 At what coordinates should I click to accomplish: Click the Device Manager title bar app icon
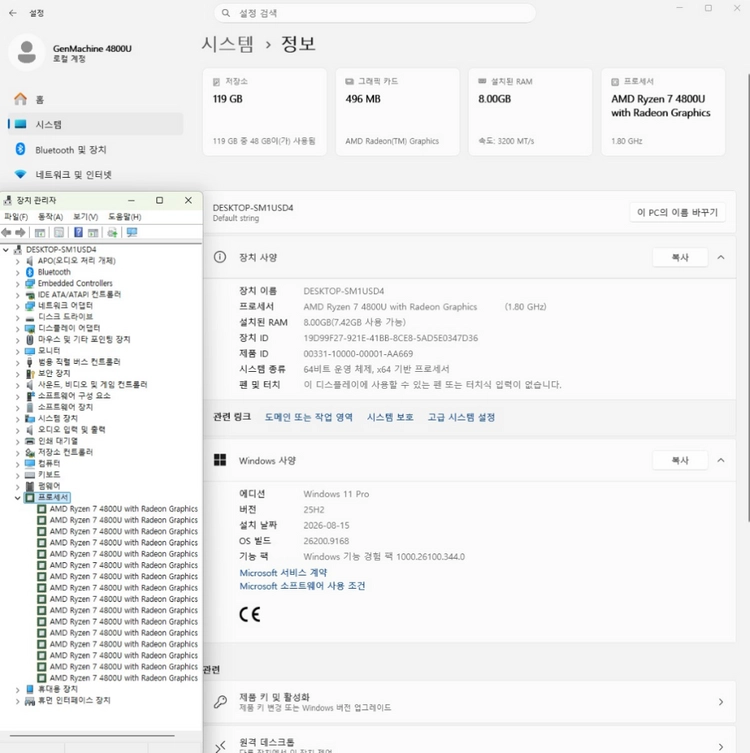[8, 200]
